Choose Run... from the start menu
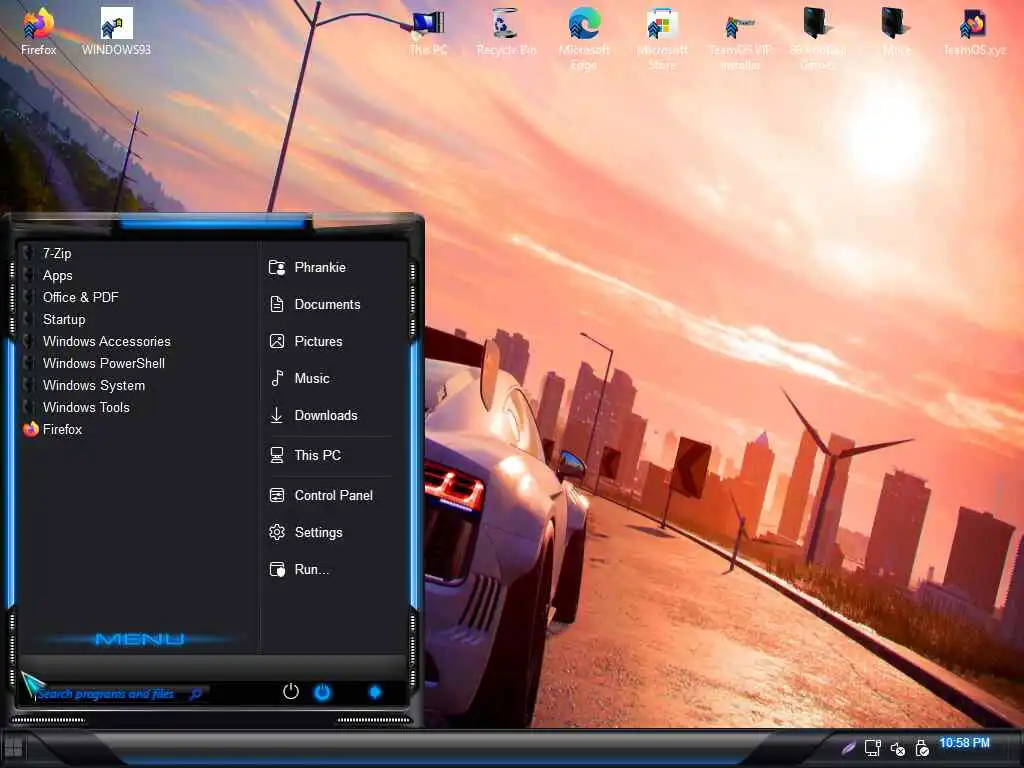Viewport: 1024px width, 768px height. (x=330, y=569)
